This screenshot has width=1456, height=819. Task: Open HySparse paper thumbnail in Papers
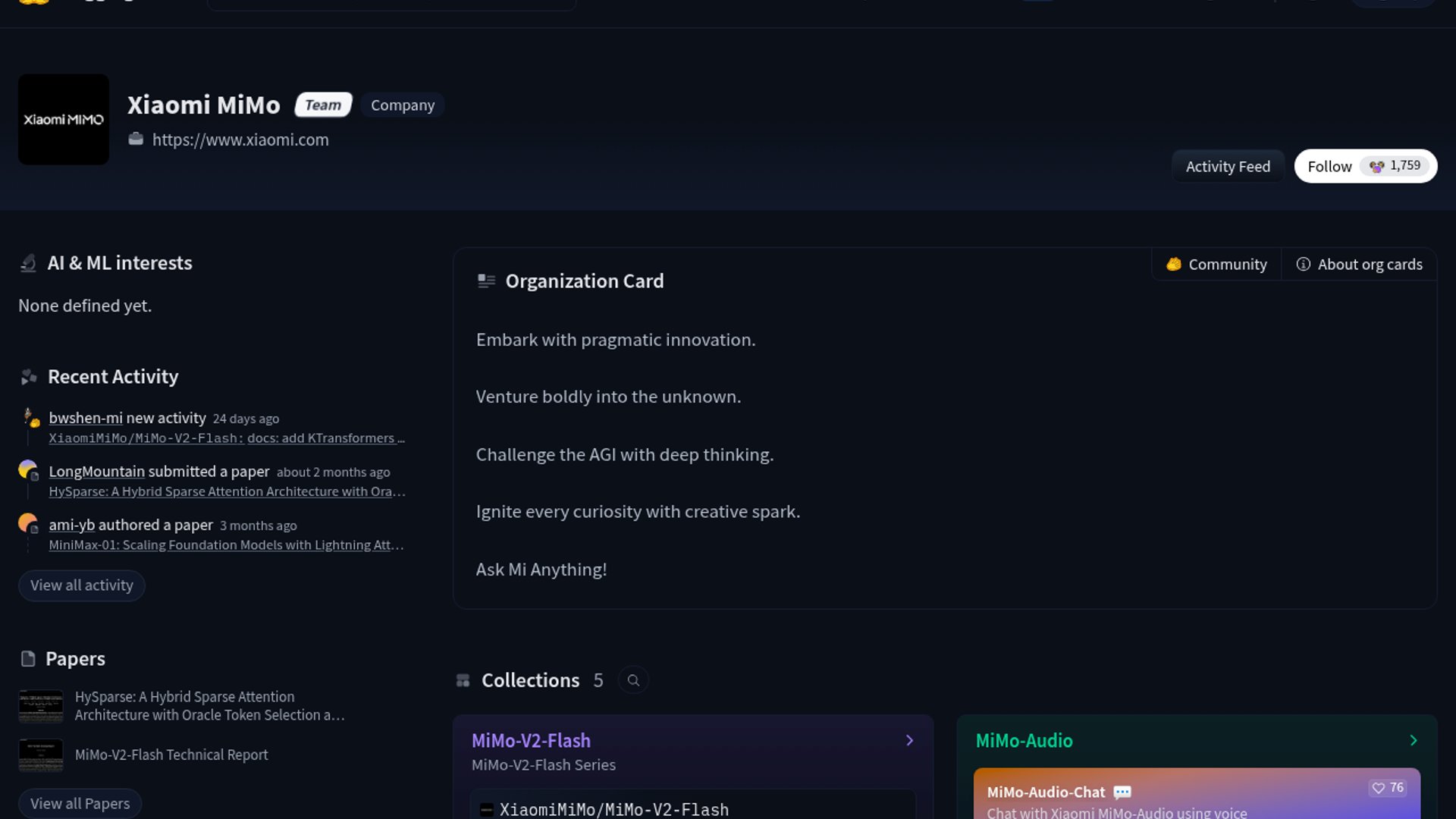(41, 706)
